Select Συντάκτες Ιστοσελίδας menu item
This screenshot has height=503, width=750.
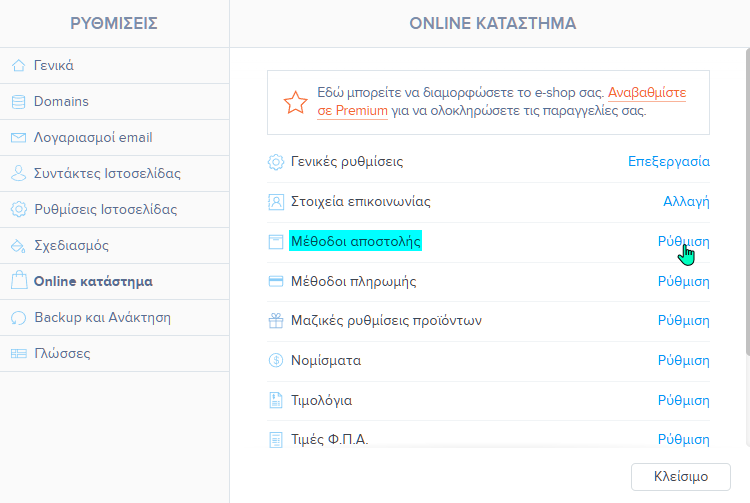pyautogui.click(x=114, y=174)
